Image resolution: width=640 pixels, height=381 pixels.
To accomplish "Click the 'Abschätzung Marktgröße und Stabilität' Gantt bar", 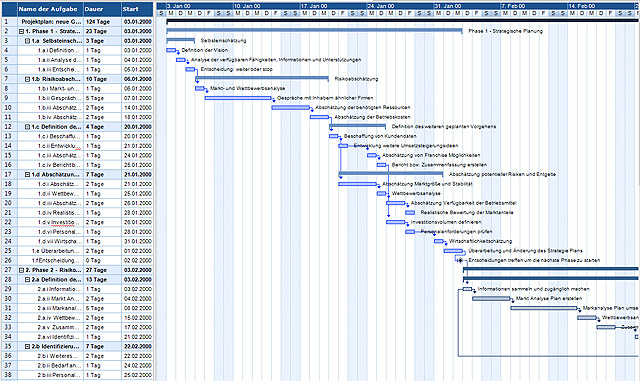I will tap(358, 184).
